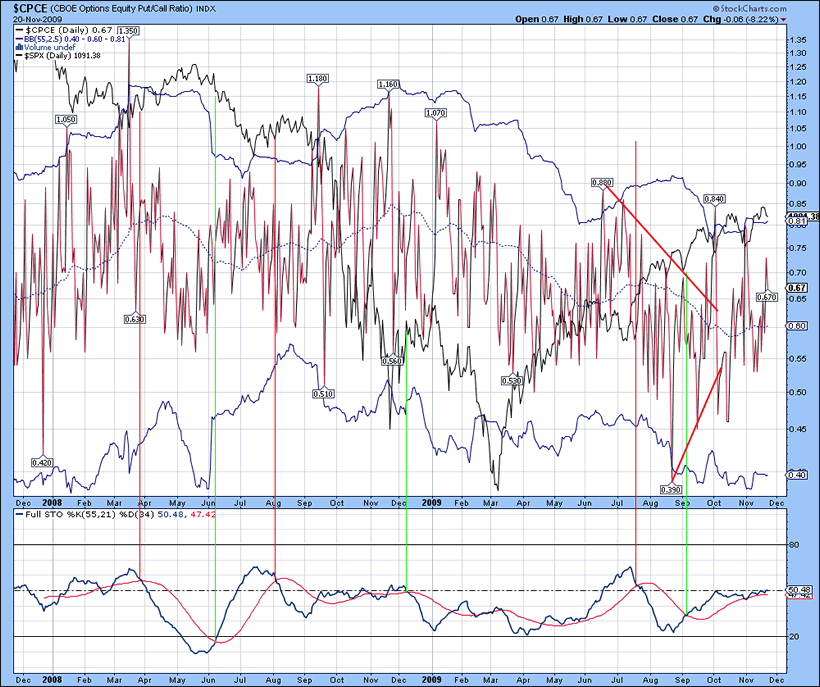Click the 0.880 callout near the trendline
This screenshot has height=687, width=820.
pyautogui.click(x=602, y=183)
